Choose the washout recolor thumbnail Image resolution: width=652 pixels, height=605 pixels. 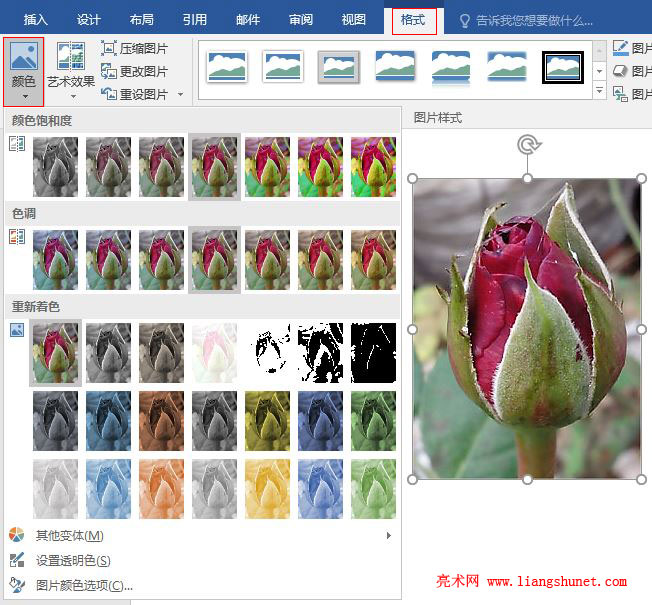pos(214,353)
